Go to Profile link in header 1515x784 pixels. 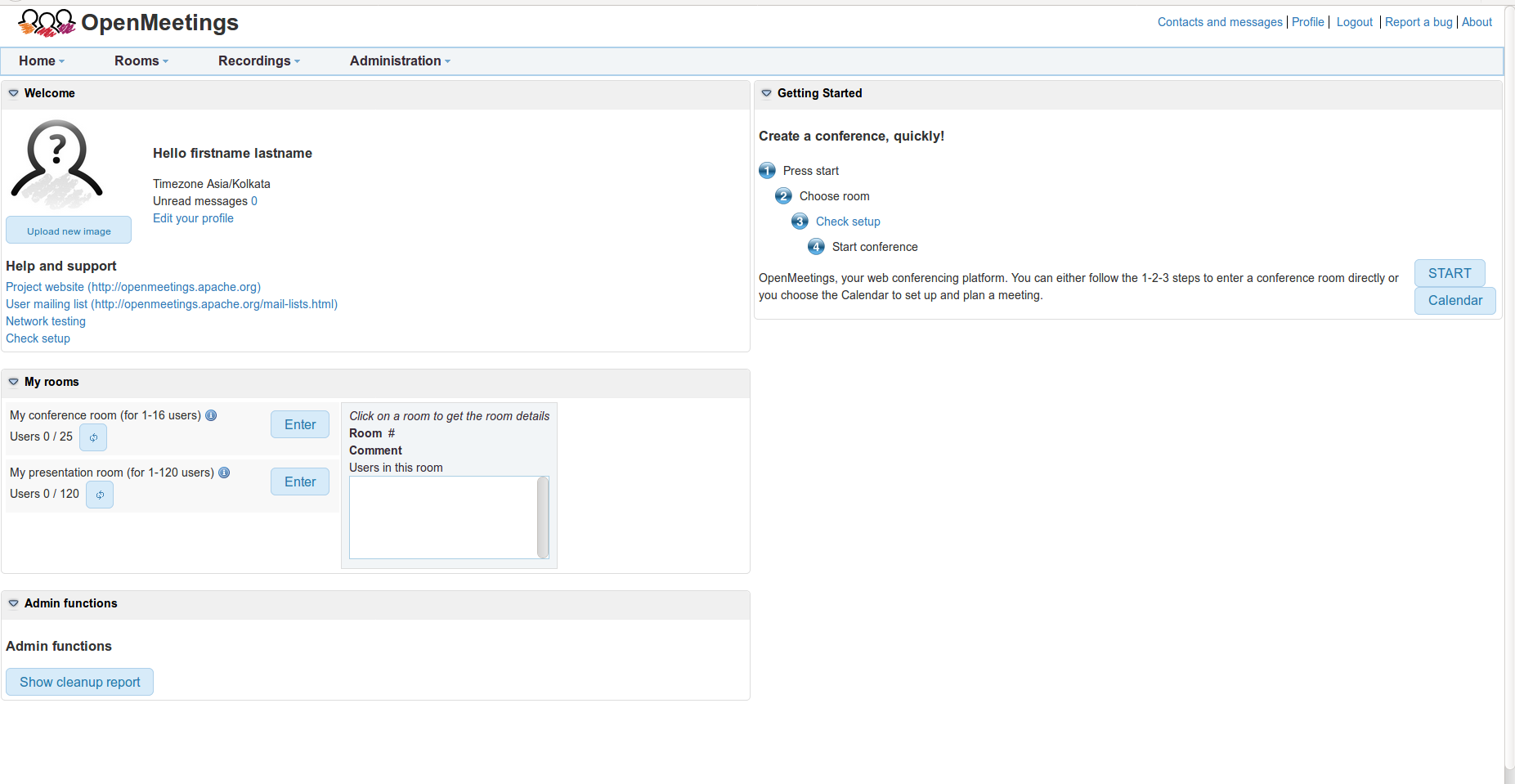point(1308,22)
